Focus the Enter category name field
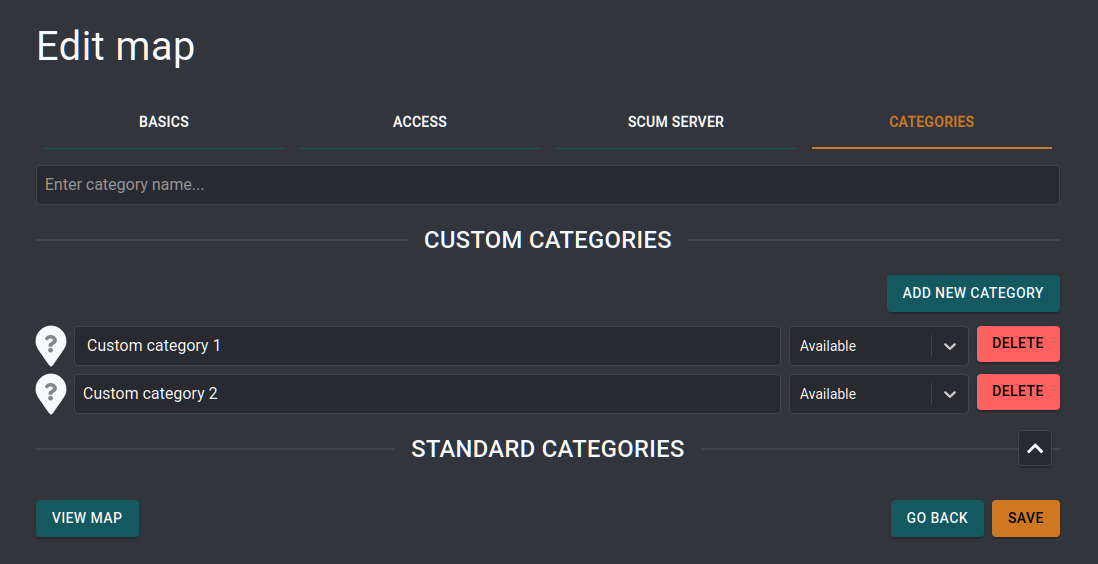Screen dimensions: 1098x564 pos(547,185)
